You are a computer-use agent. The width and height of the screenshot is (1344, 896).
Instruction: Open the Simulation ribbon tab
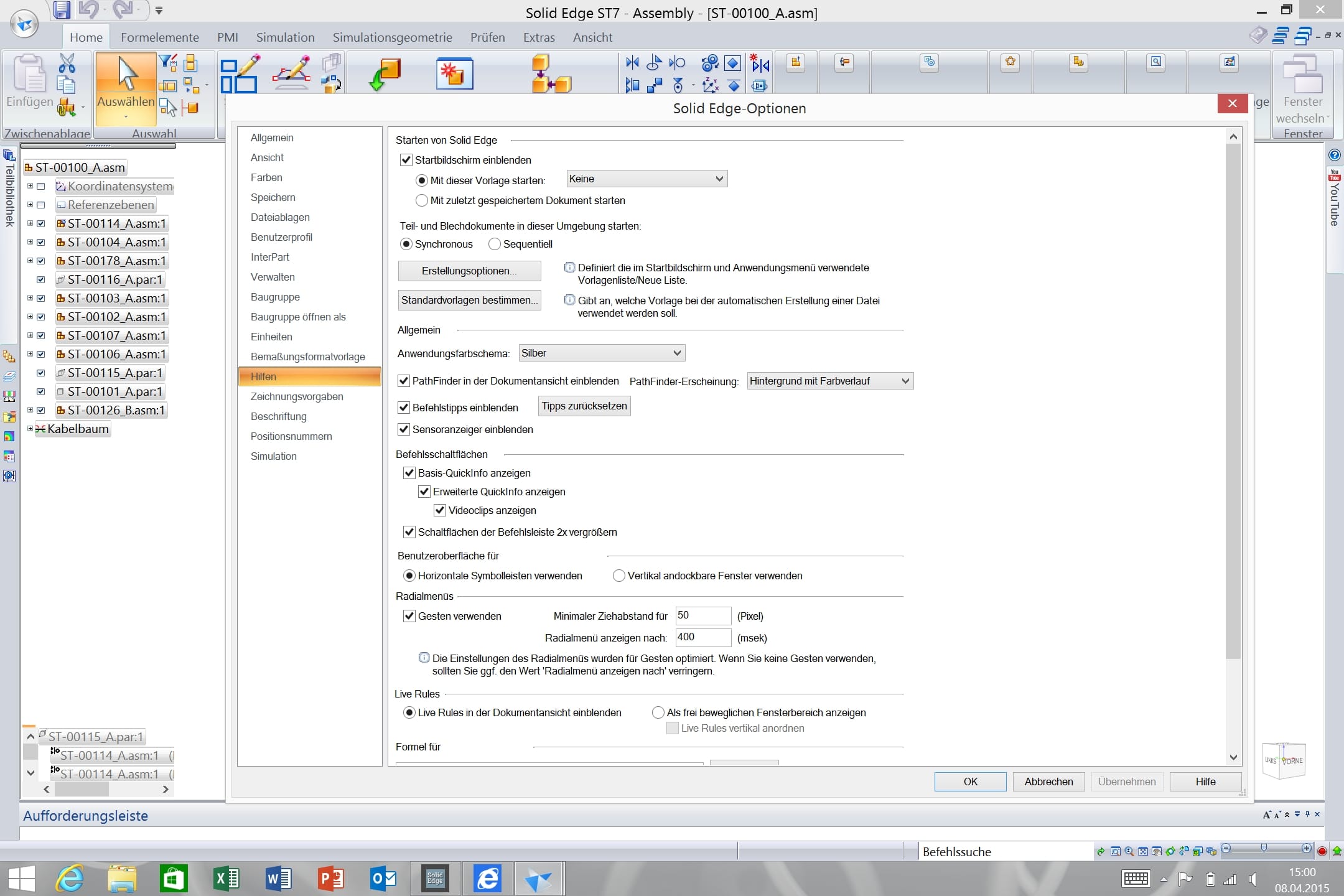[x=286, y=37]
